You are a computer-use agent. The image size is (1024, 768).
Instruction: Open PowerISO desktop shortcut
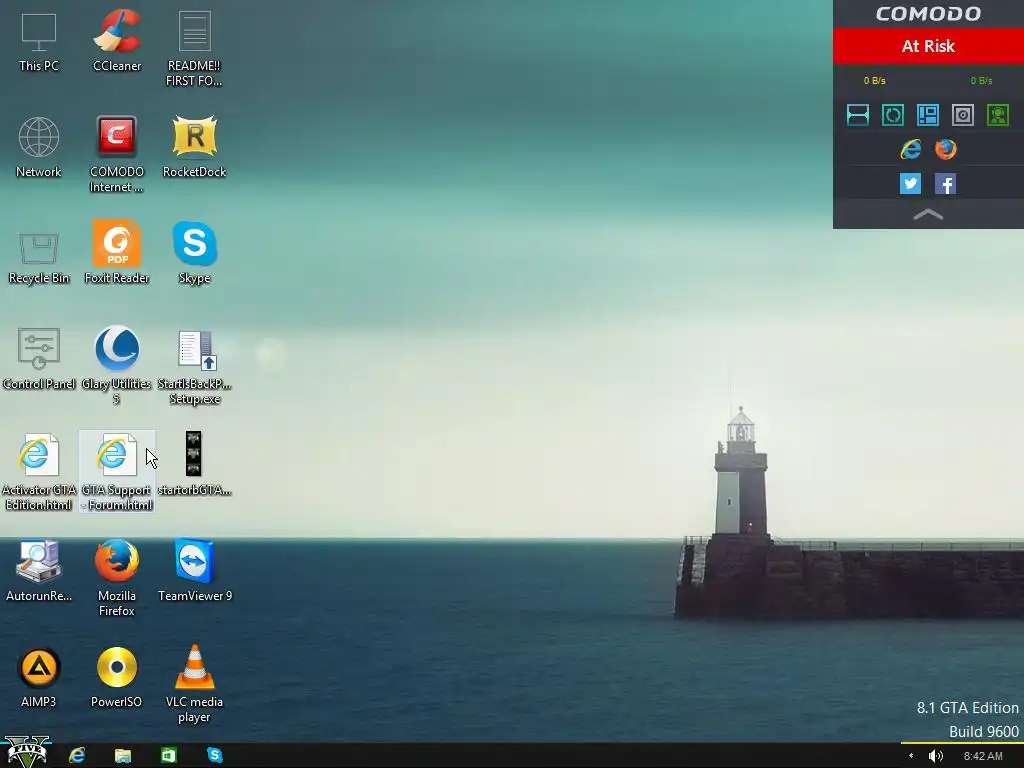(117, 678)
